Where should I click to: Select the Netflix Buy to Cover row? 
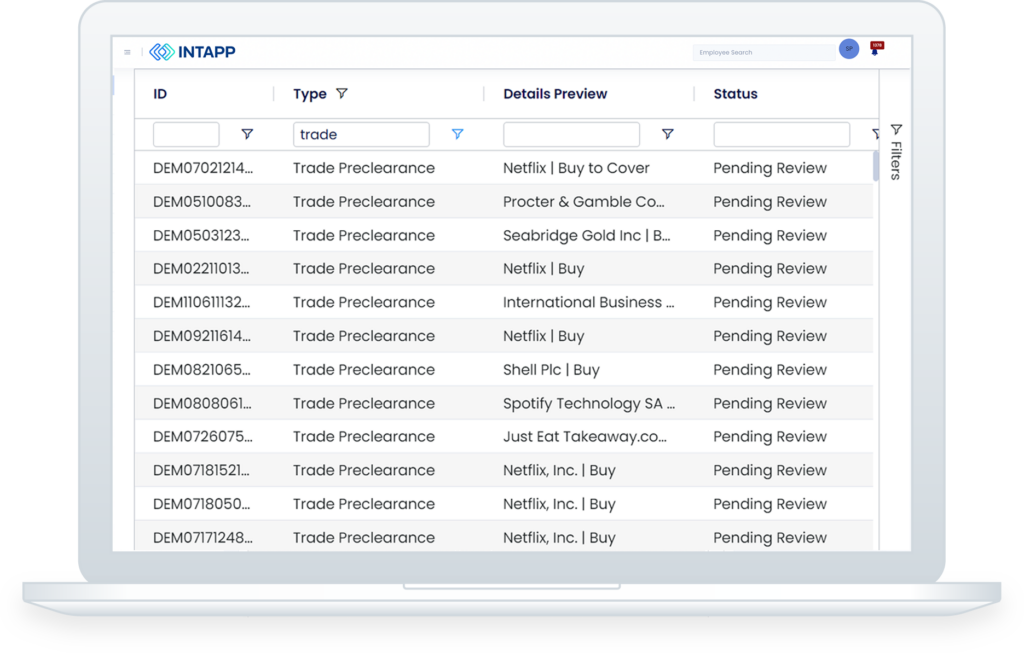500,168
